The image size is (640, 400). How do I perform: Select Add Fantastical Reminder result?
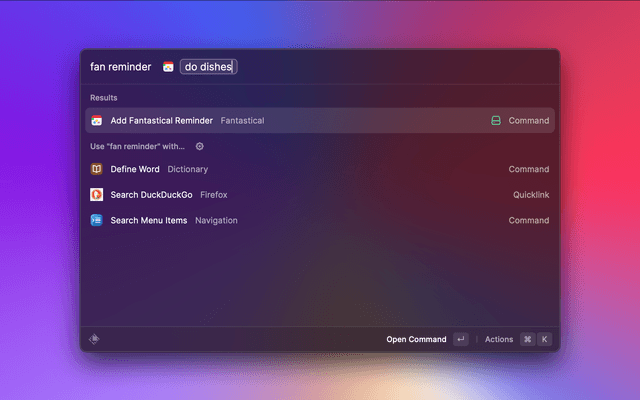click(x=161, y=121)
